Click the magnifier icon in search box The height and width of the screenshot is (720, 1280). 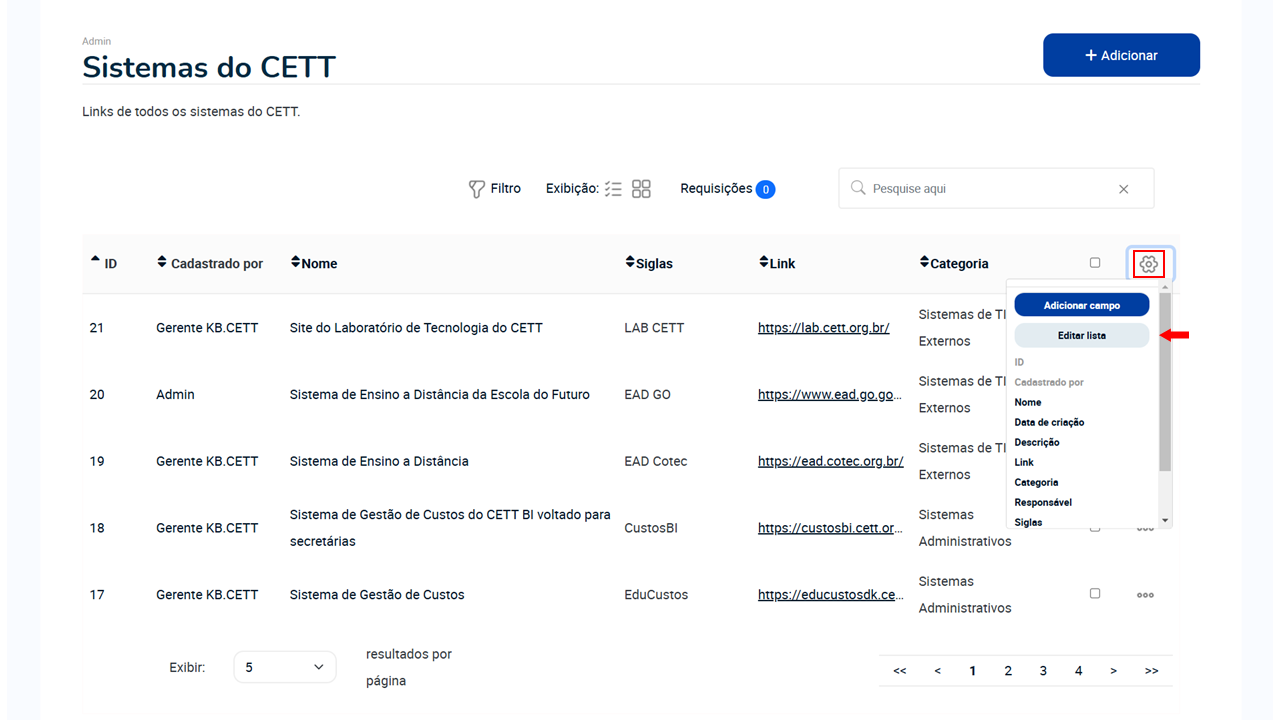[858, 188]
